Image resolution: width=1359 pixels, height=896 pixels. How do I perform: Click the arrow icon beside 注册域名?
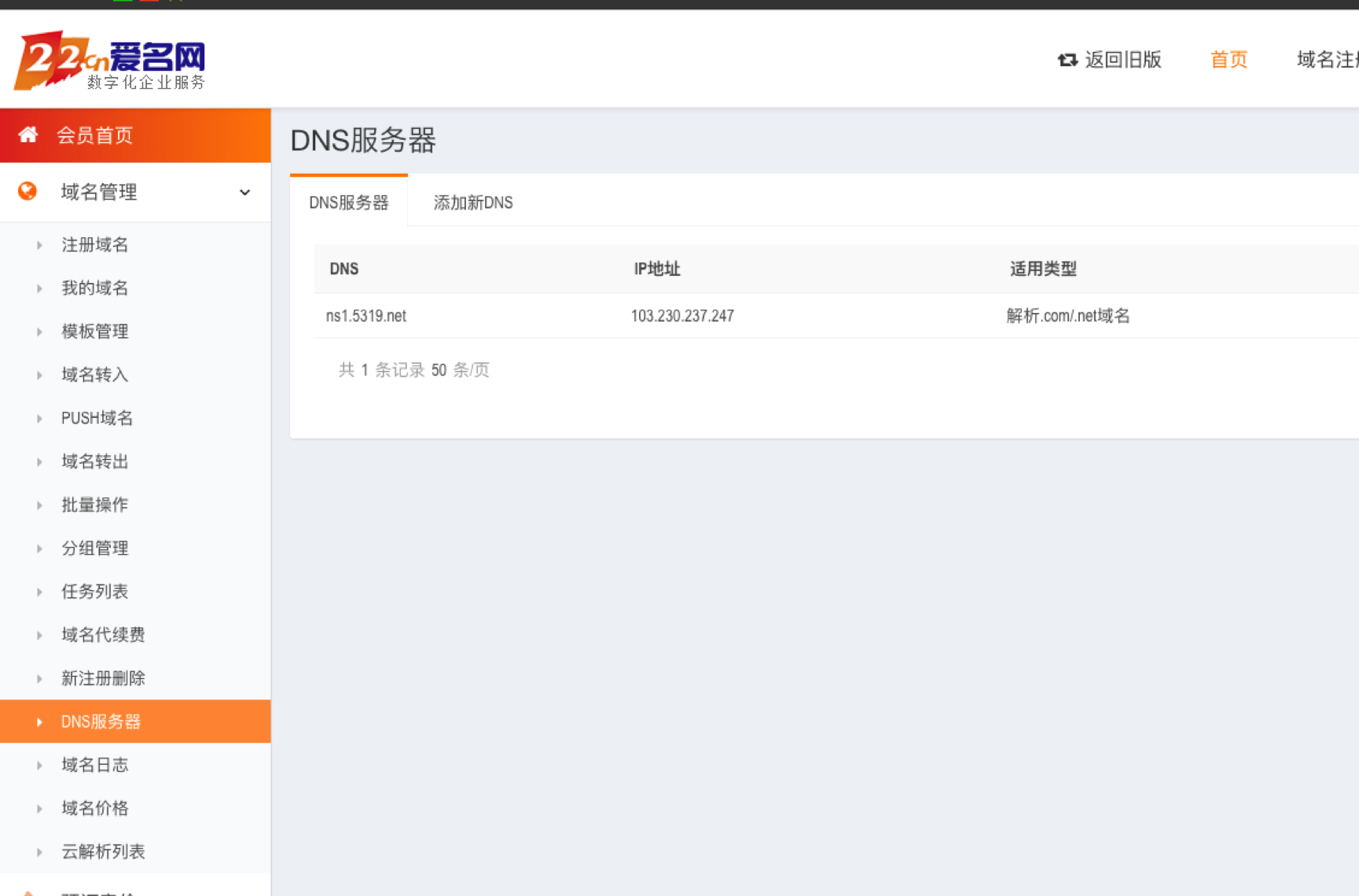coord(40,244)
